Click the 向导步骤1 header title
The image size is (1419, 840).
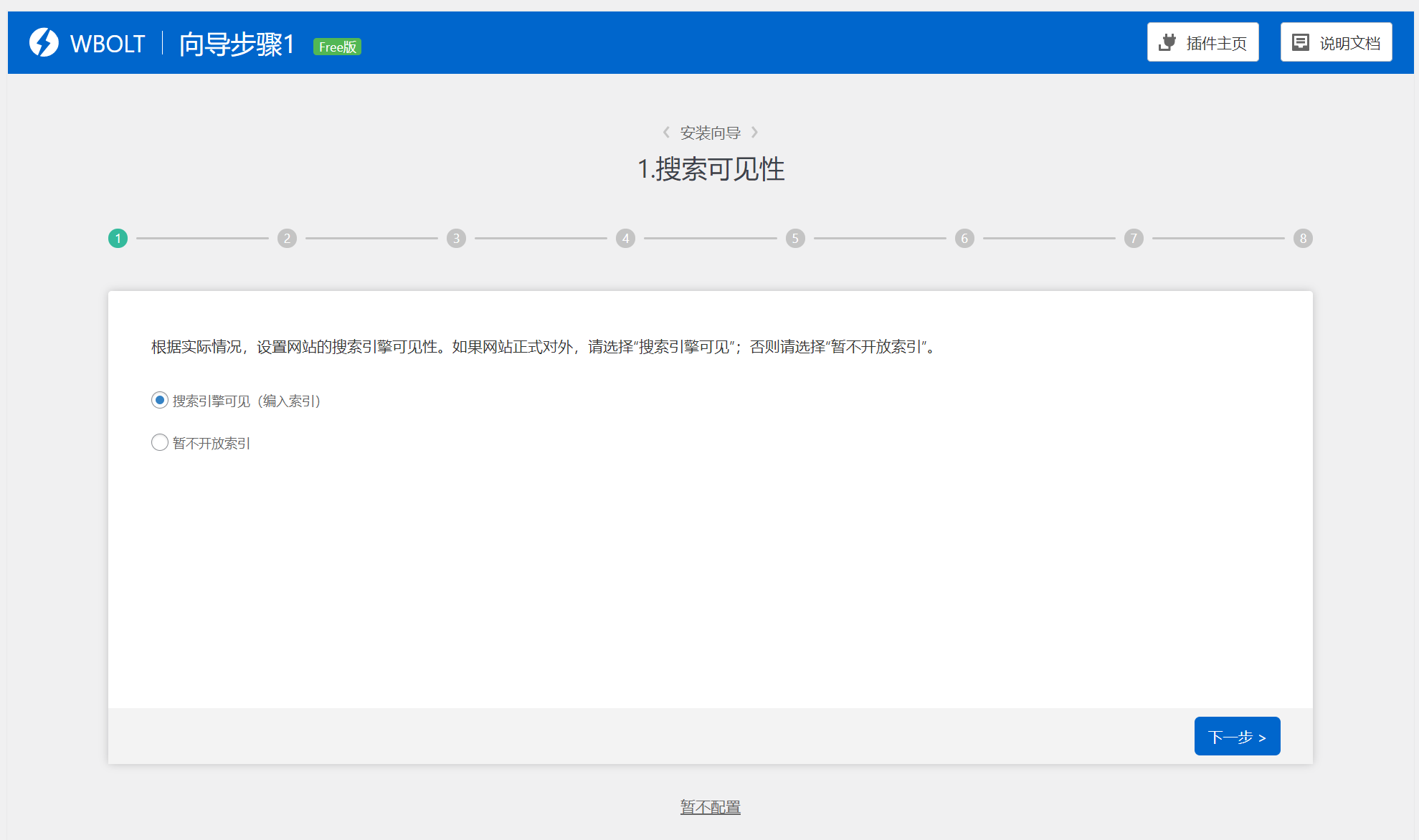[237, 44]
